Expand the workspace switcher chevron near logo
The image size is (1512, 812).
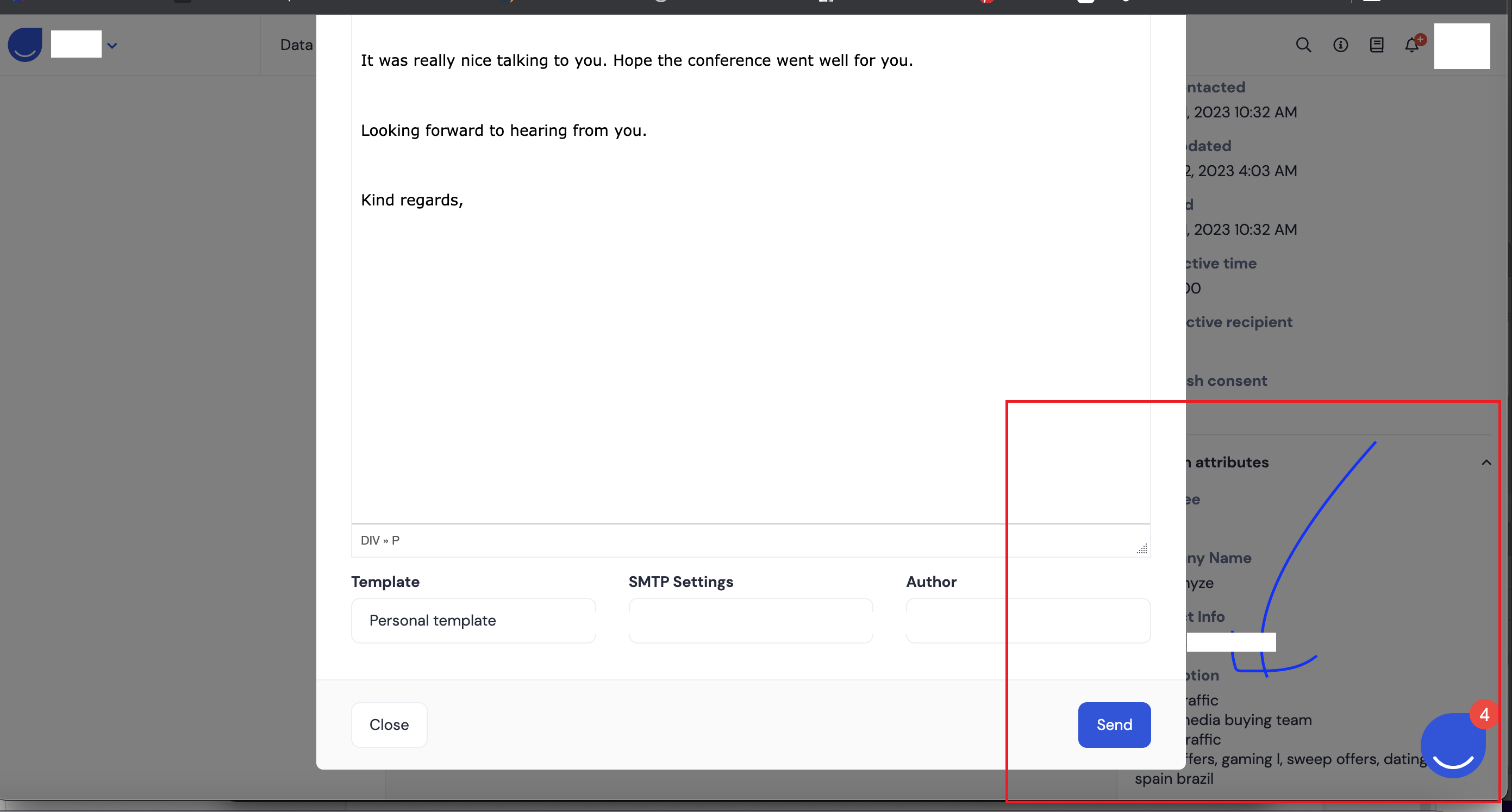coord(112,45)
